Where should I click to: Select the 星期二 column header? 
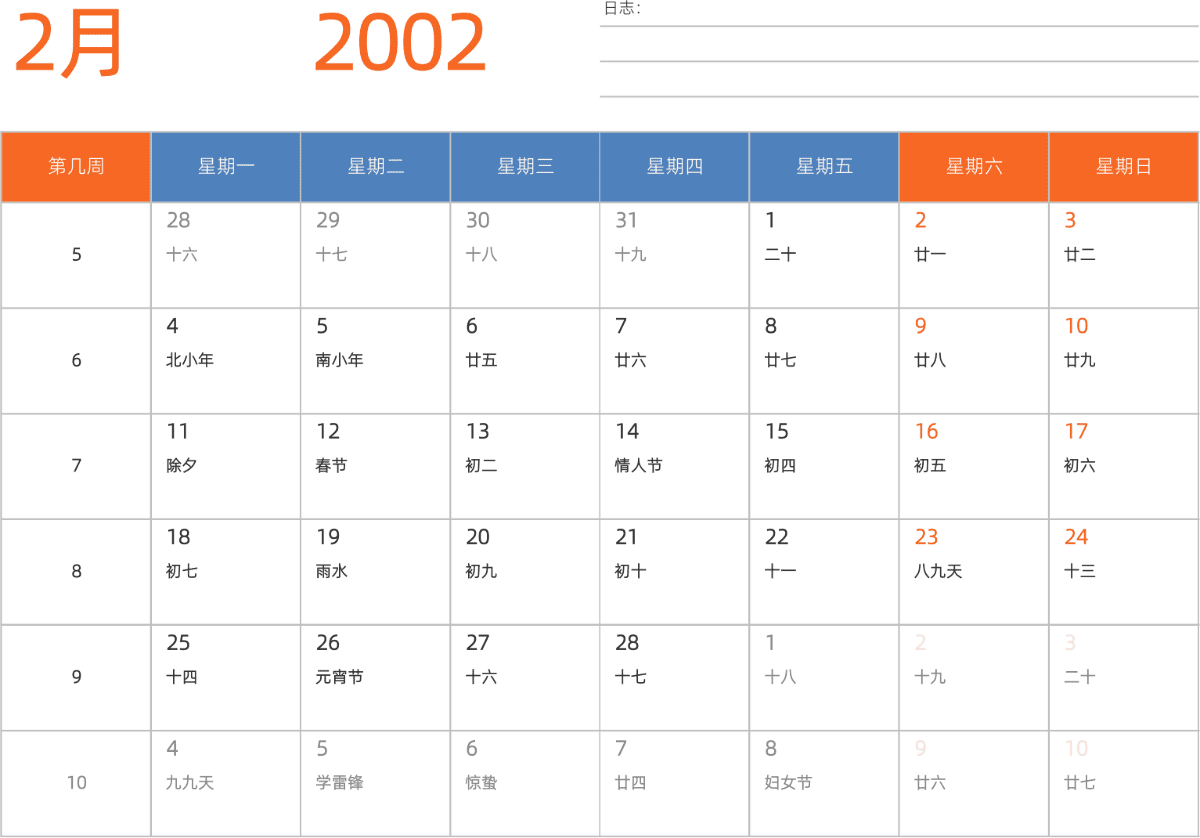(x=376, y=167)
